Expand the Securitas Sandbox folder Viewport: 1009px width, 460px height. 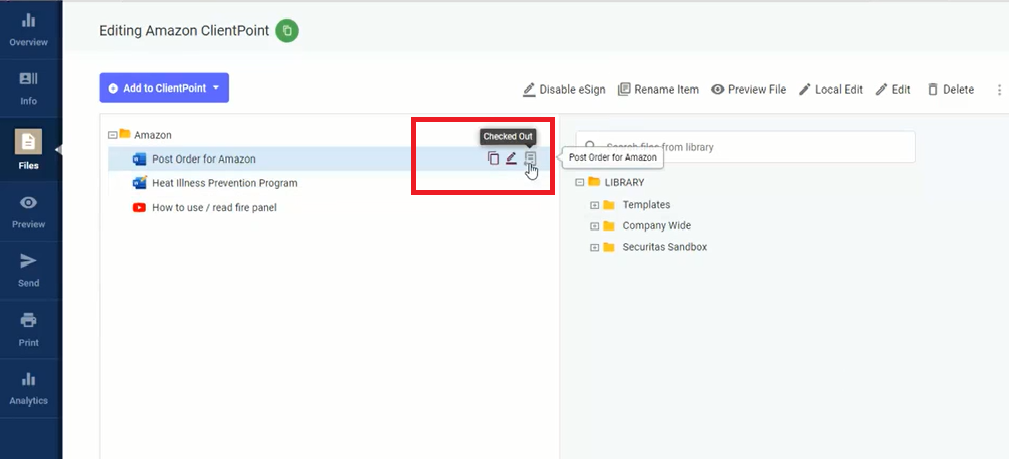pyautogui.click(x=595, y=247)
